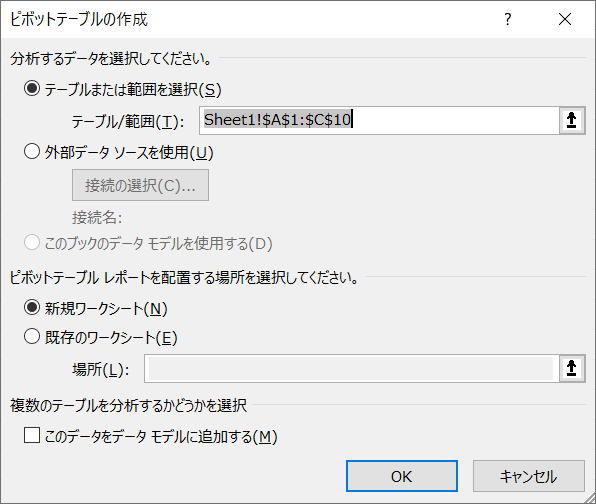The image size is (596, 504).
Task: Select このブックのデータ モデルを使用する radio
Action: click(32, 243)
